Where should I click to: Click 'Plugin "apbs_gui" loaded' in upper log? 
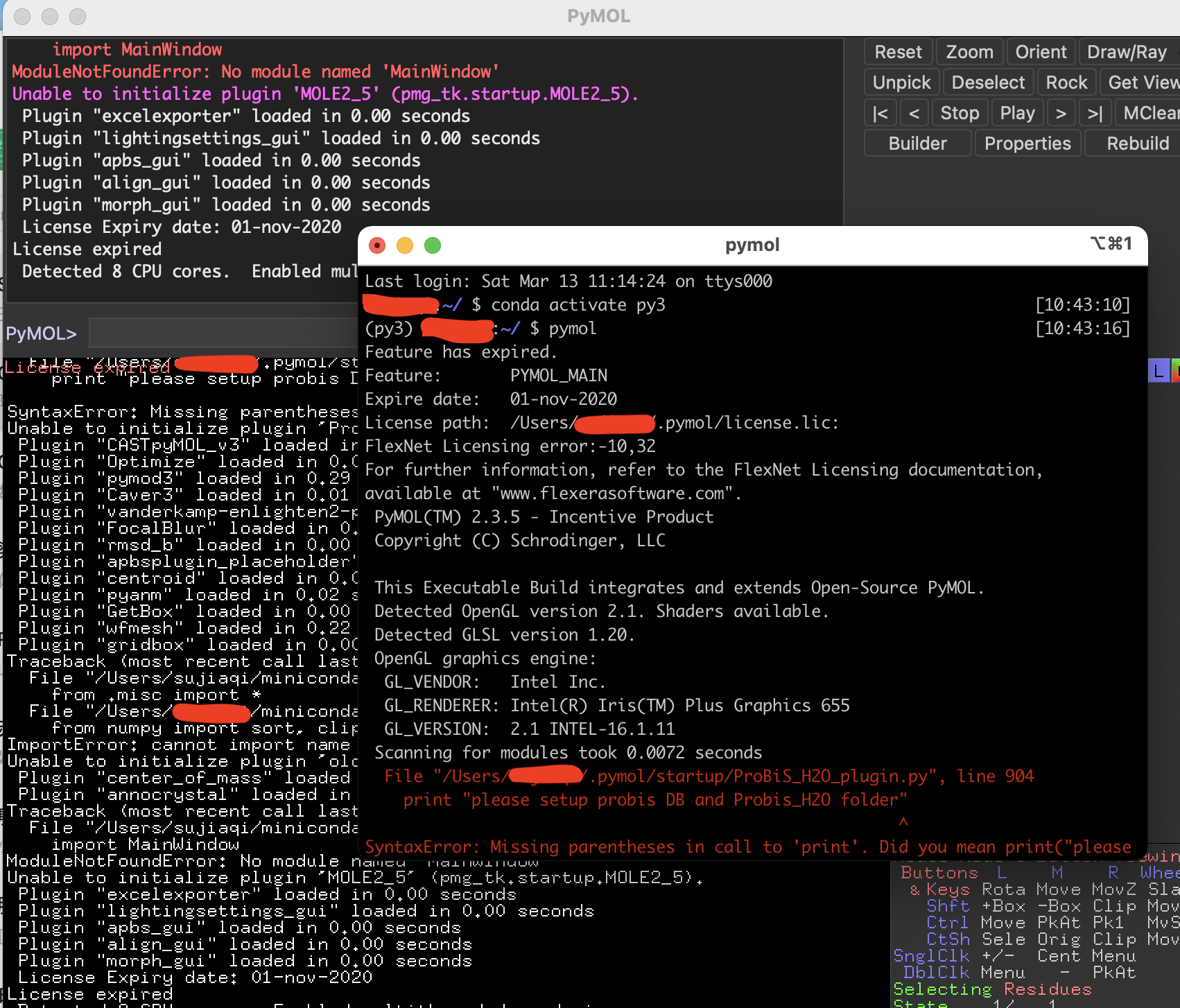221,161
